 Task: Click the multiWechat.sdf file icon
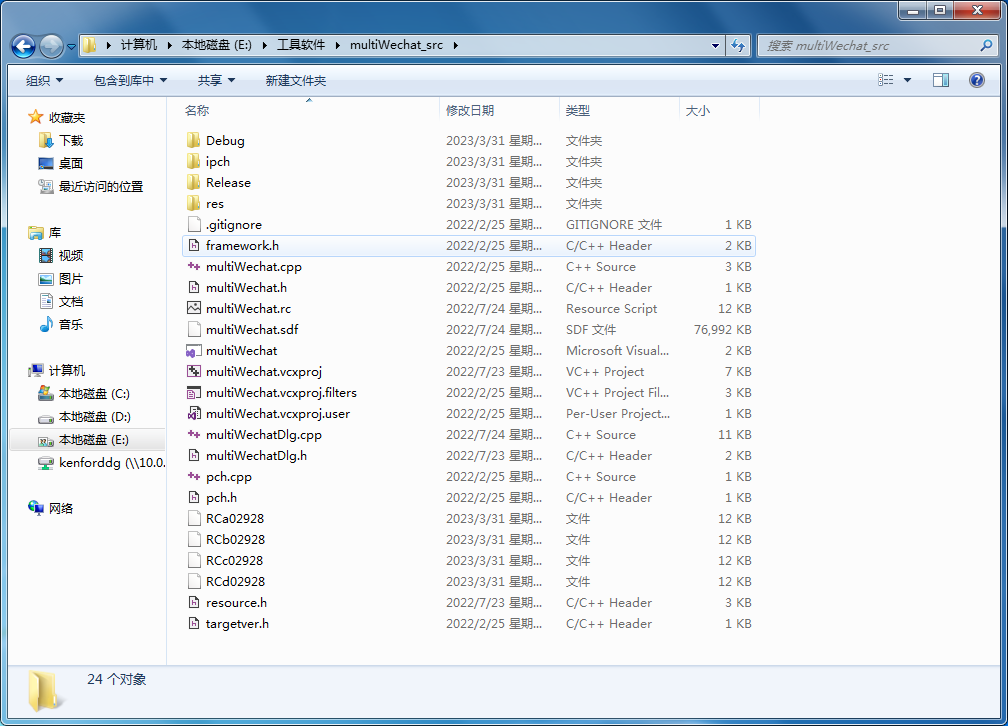click(x=194, y=329)
